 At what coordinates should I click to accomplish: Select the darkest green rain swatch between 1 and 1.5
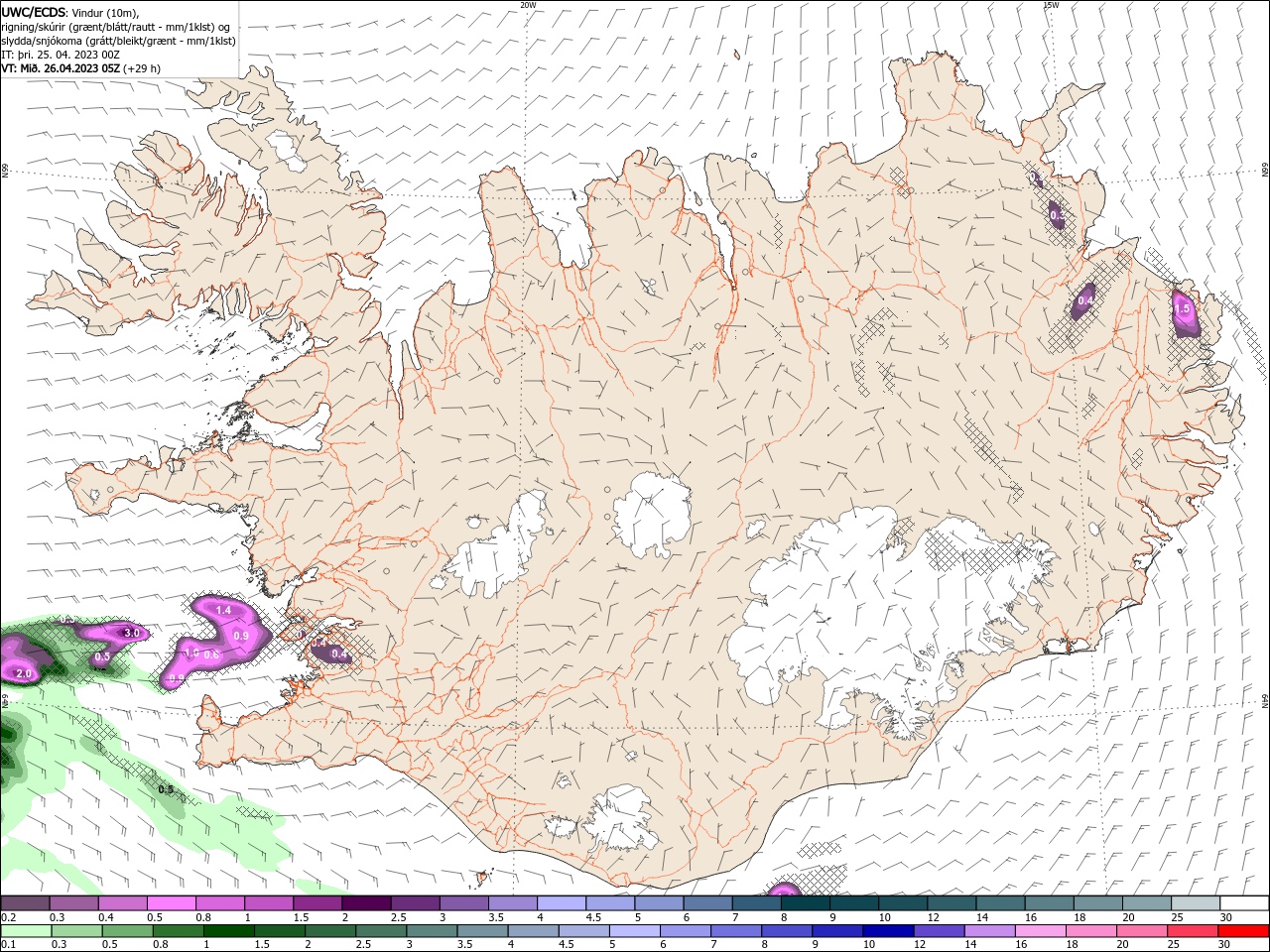(228, 931)
